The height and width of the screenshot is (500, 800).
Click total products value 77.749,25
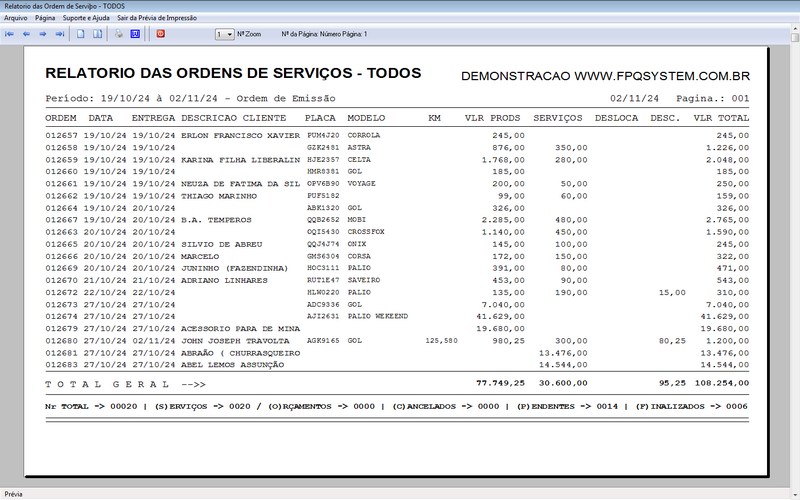[500, 383]
